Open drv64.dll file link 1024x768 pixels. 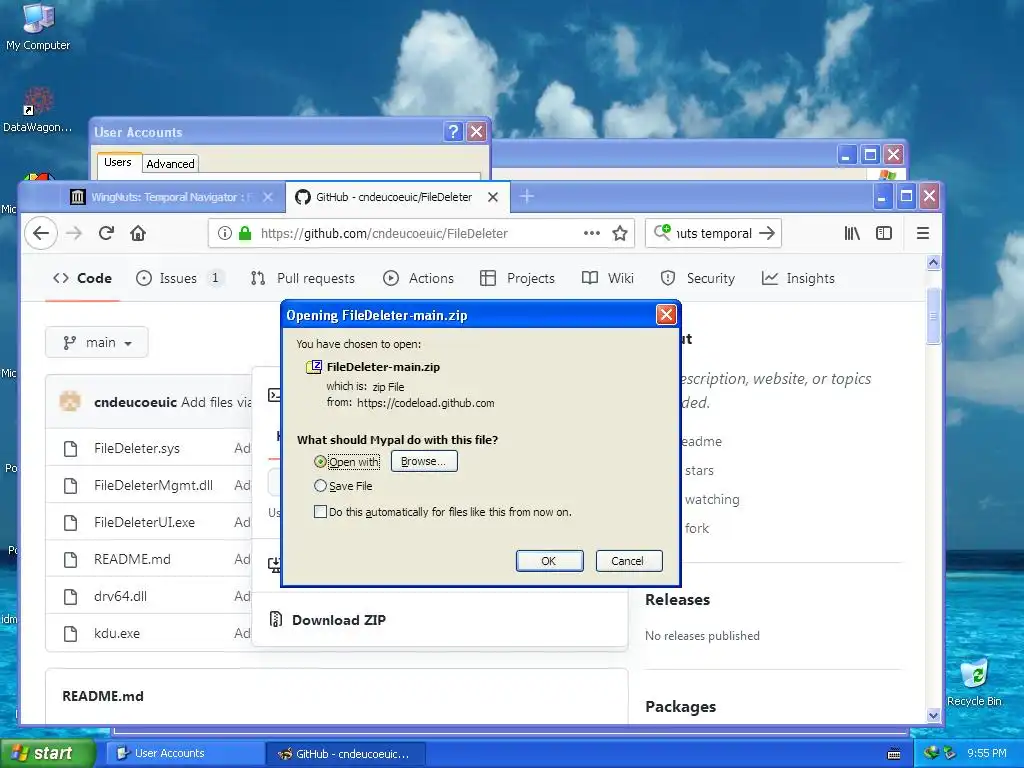pyautogui.click(x=120, y=596)
